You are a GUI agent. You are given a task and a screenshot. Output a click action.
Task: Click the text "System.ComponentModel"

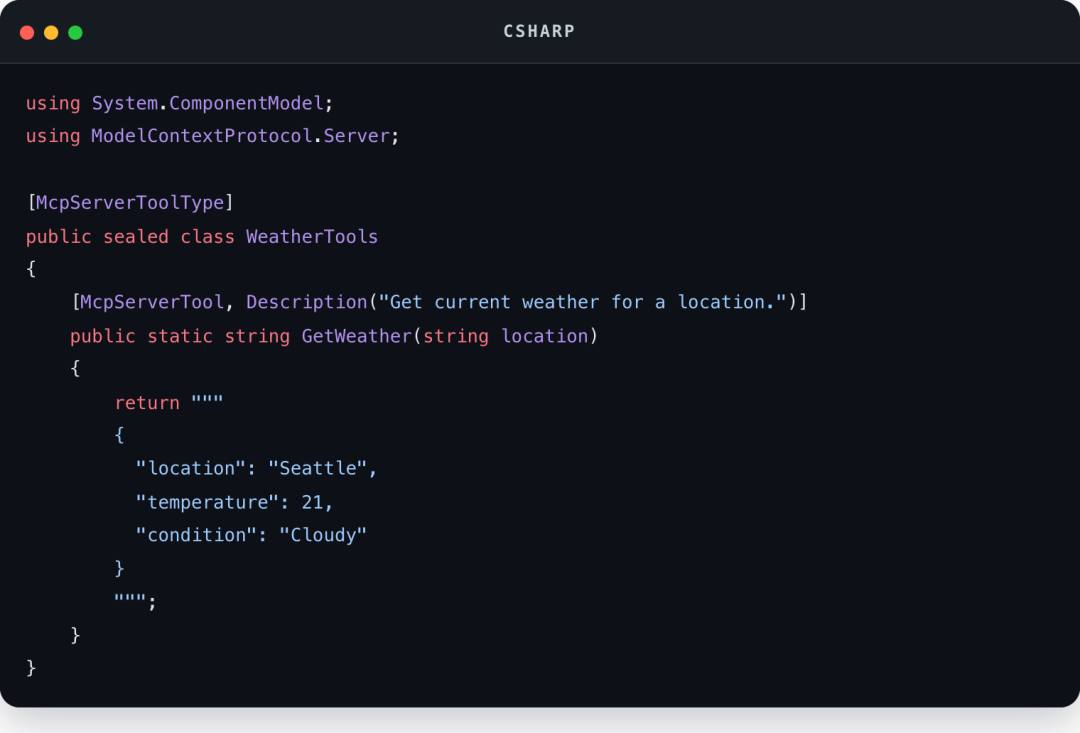pos(207,103)
